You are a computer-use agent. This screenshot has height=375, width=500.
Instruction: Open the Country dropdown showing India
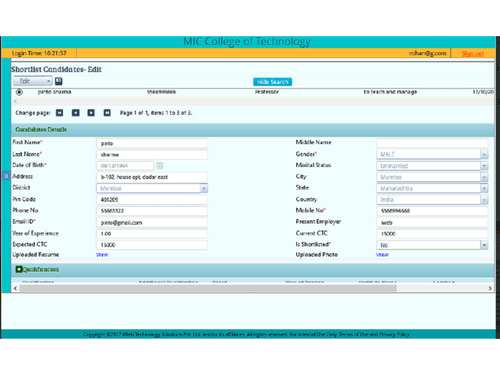tap(432, 200)
